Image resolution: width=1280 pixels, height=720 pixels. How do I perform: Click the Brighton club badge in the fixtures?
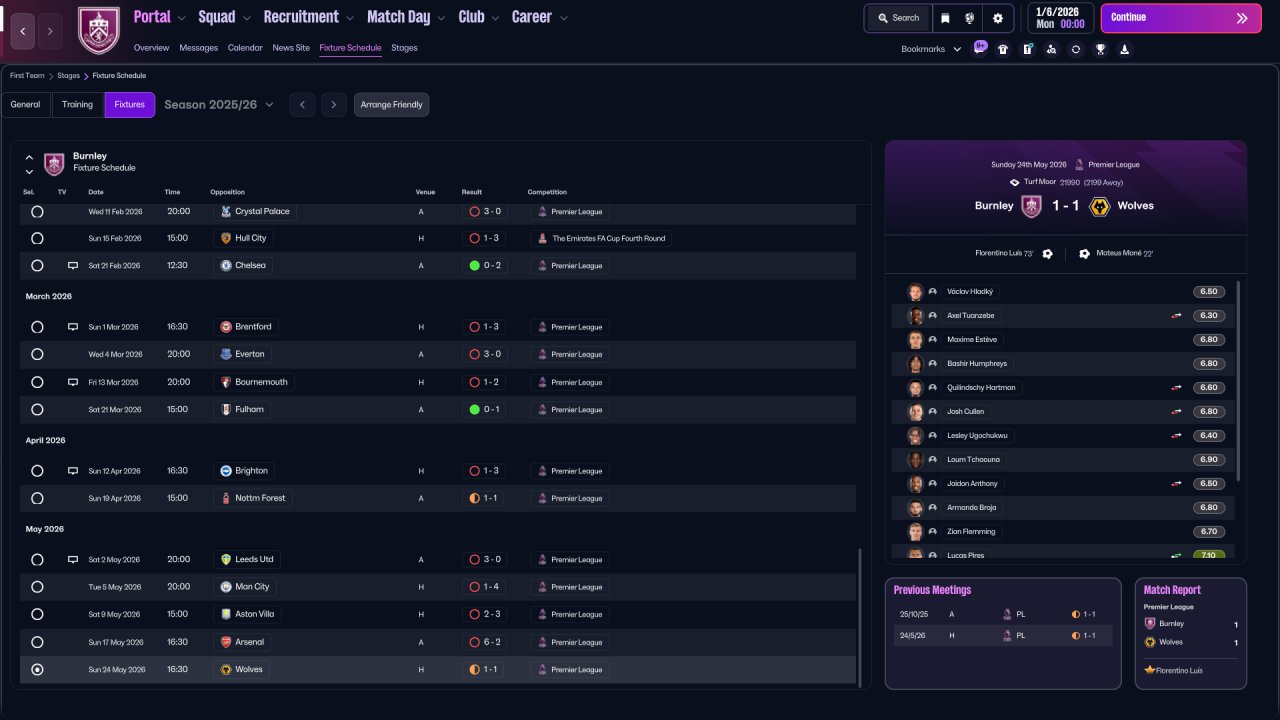pos(226,471)
